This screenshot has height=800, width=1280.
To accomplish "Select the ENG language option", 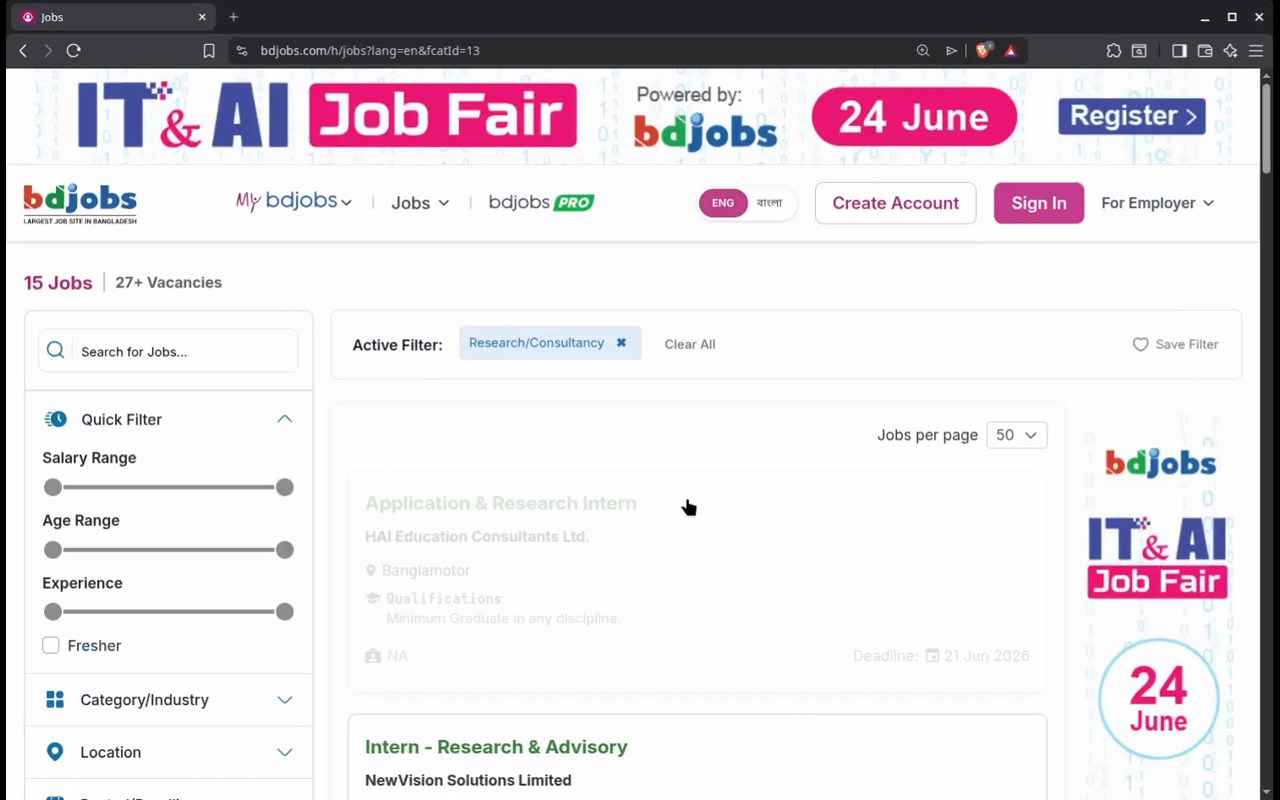I will click(723, 203).
